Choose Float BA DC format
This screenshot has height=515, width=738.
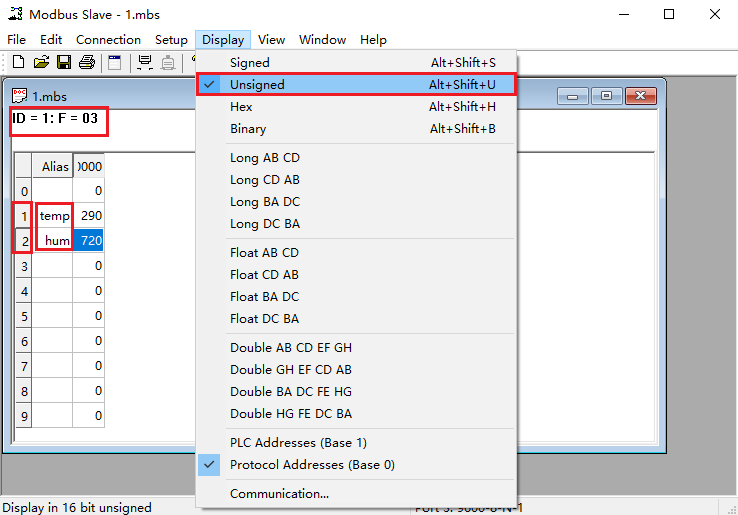(356, 297)
